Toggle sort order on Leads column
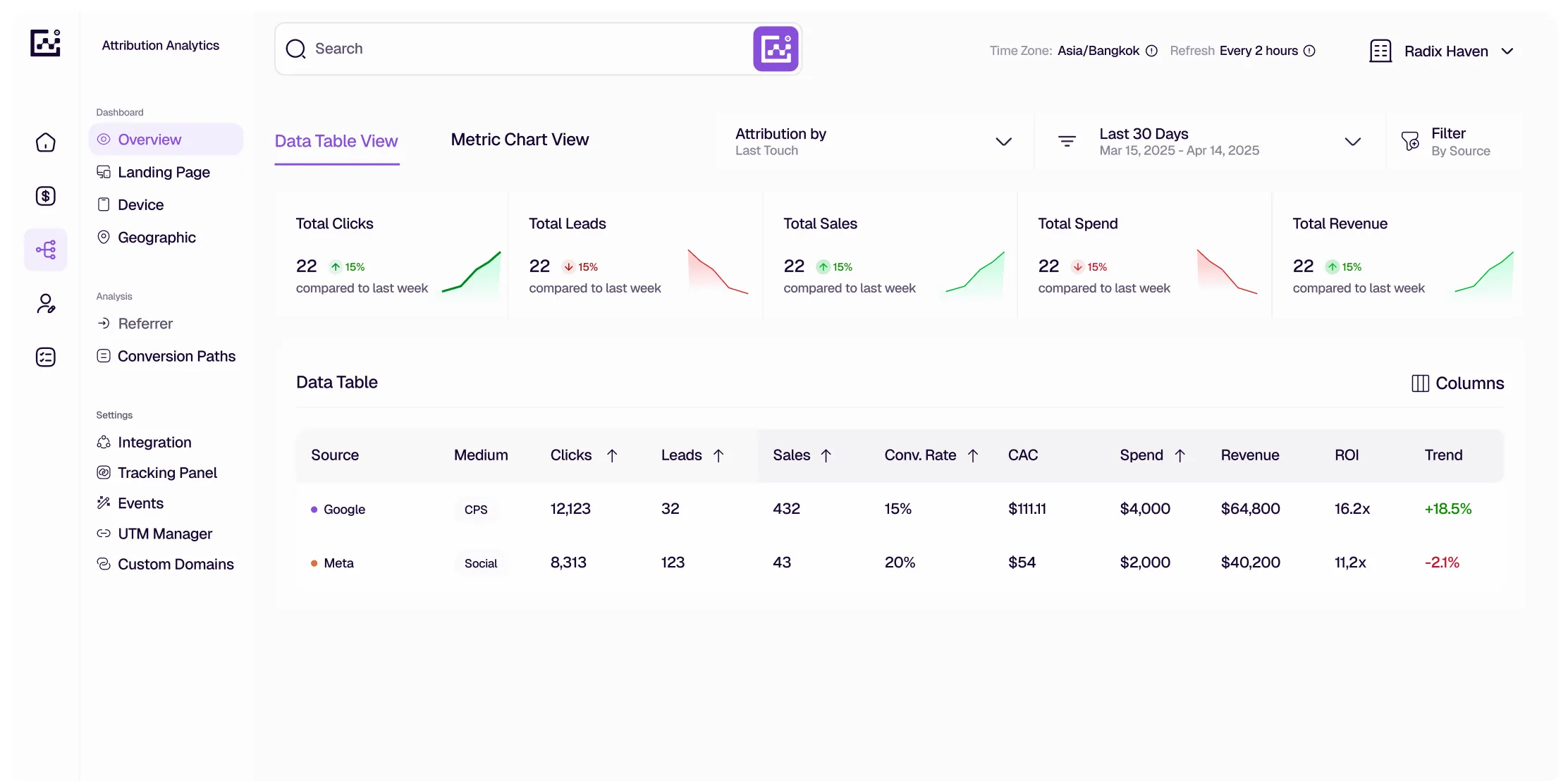Viewport: 1568px width, 781px height. click(x=718, y=455)
